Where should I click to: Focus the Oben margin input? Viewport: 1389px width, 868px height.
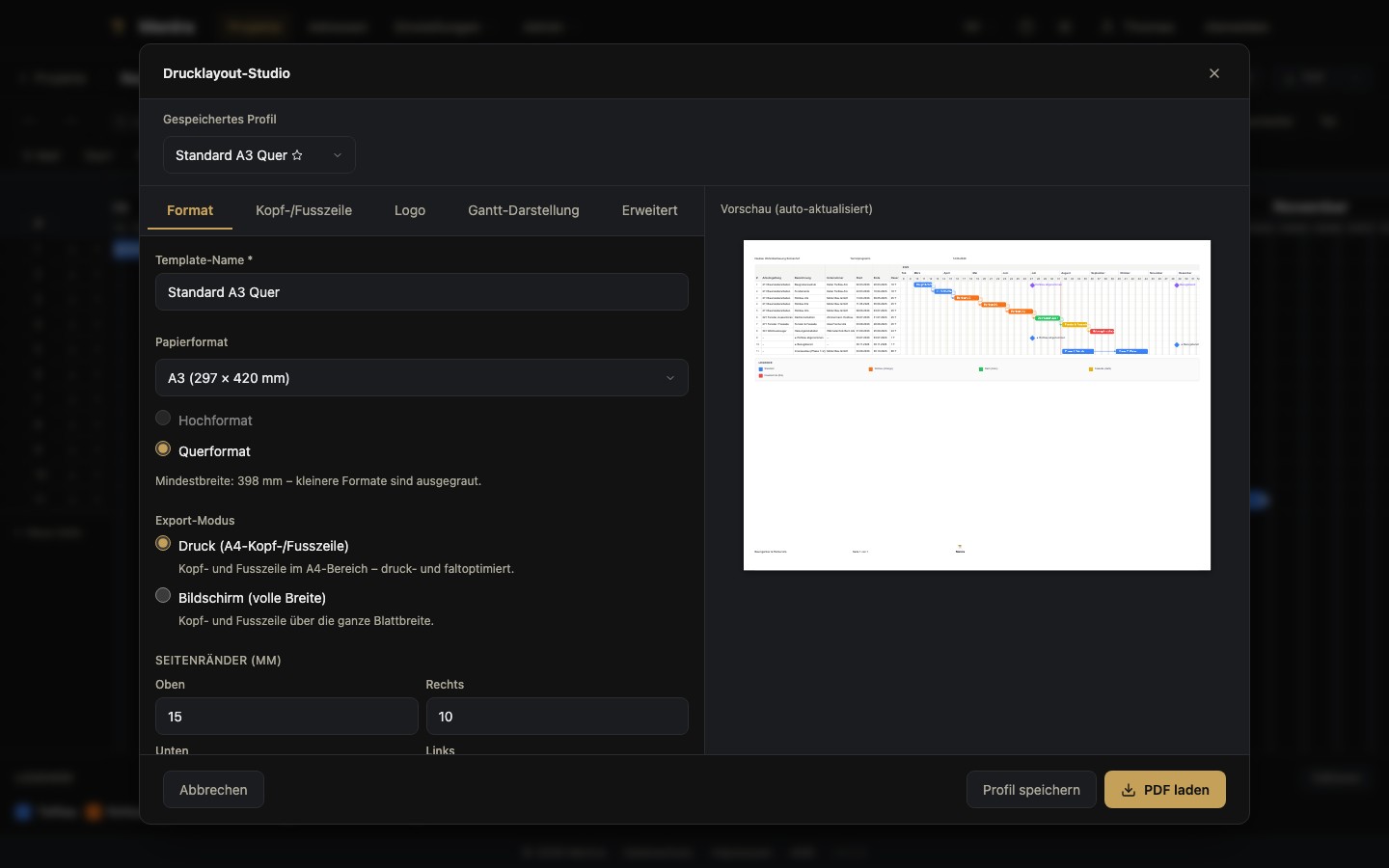pyautogui.click(x=286, y=717)
